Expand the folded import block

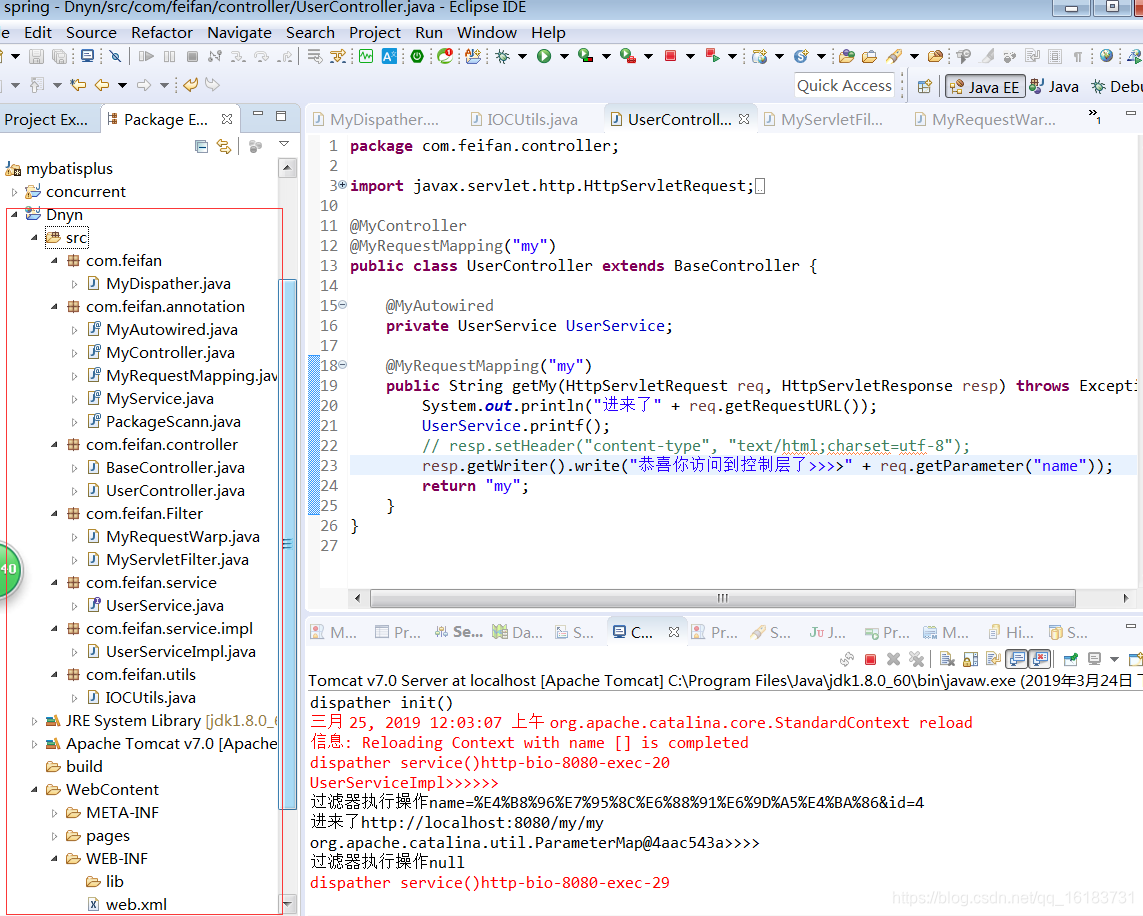point(343,185)
